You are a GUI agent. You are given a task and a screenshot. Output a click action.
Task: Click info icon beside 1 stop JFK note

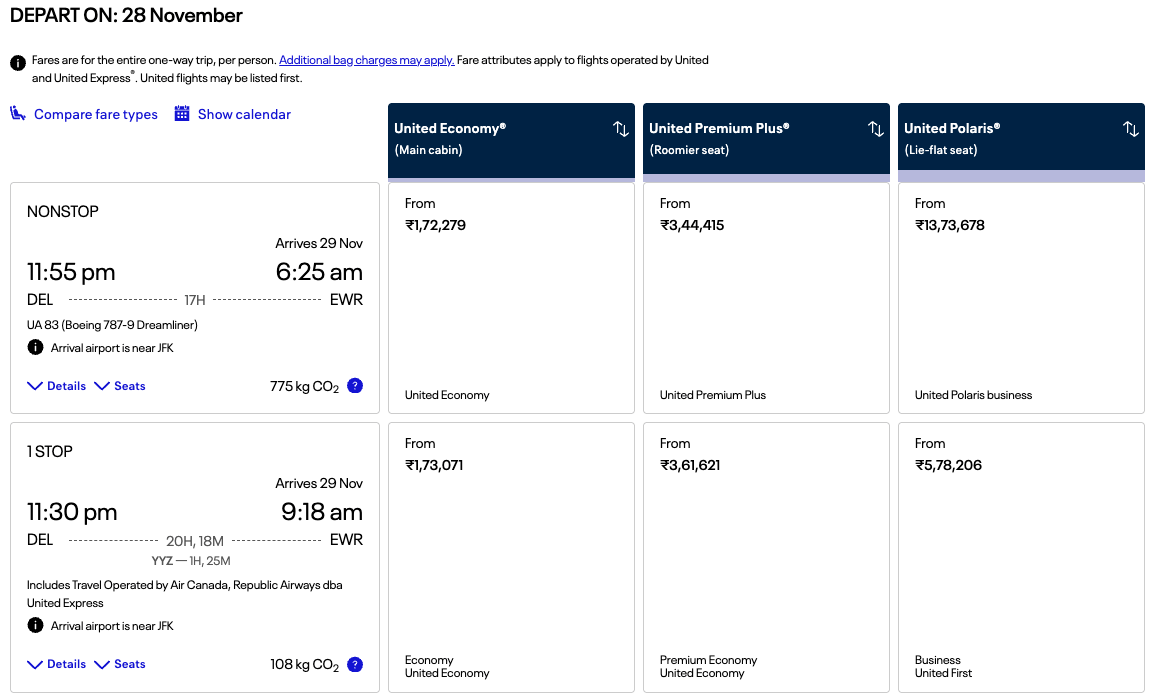(35, 625)
